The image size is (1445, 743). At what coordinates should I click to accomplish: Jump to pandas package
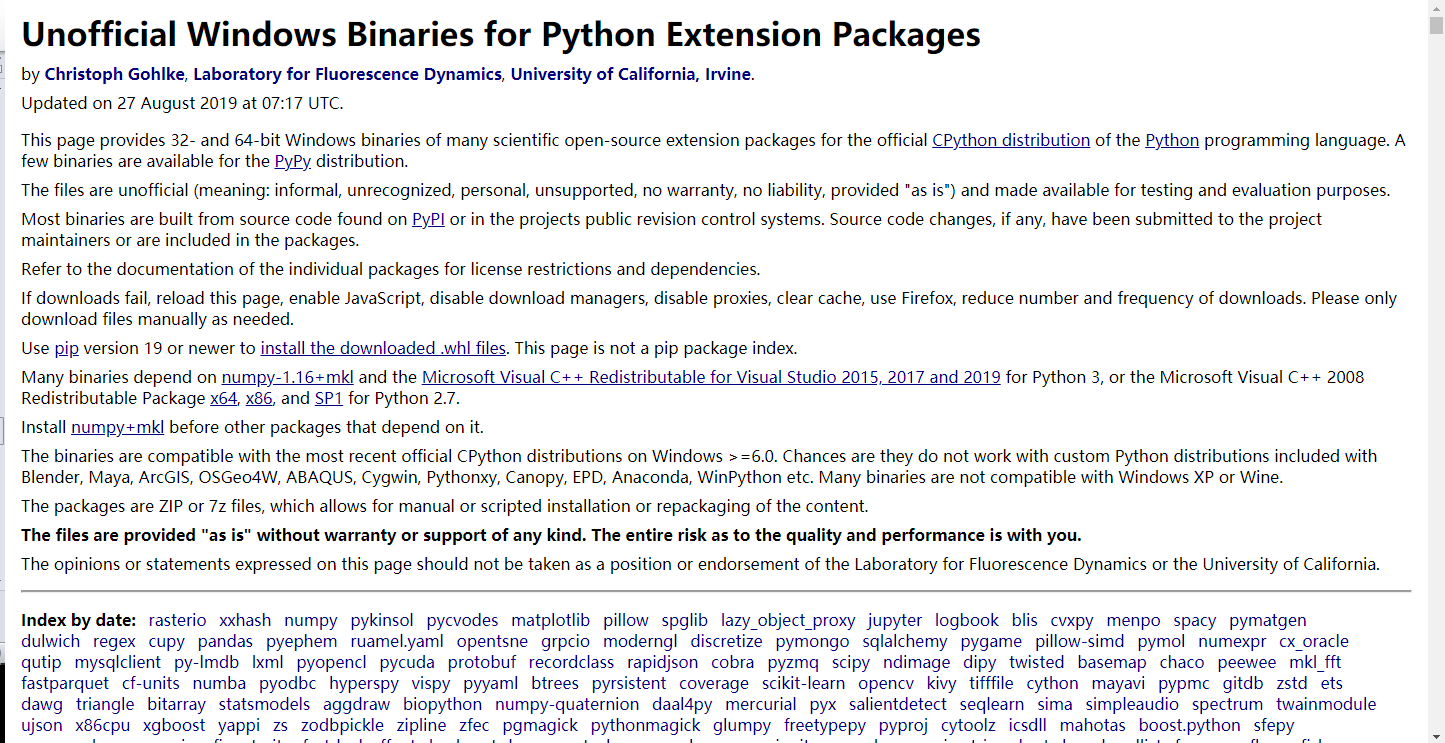coord(225,641)
